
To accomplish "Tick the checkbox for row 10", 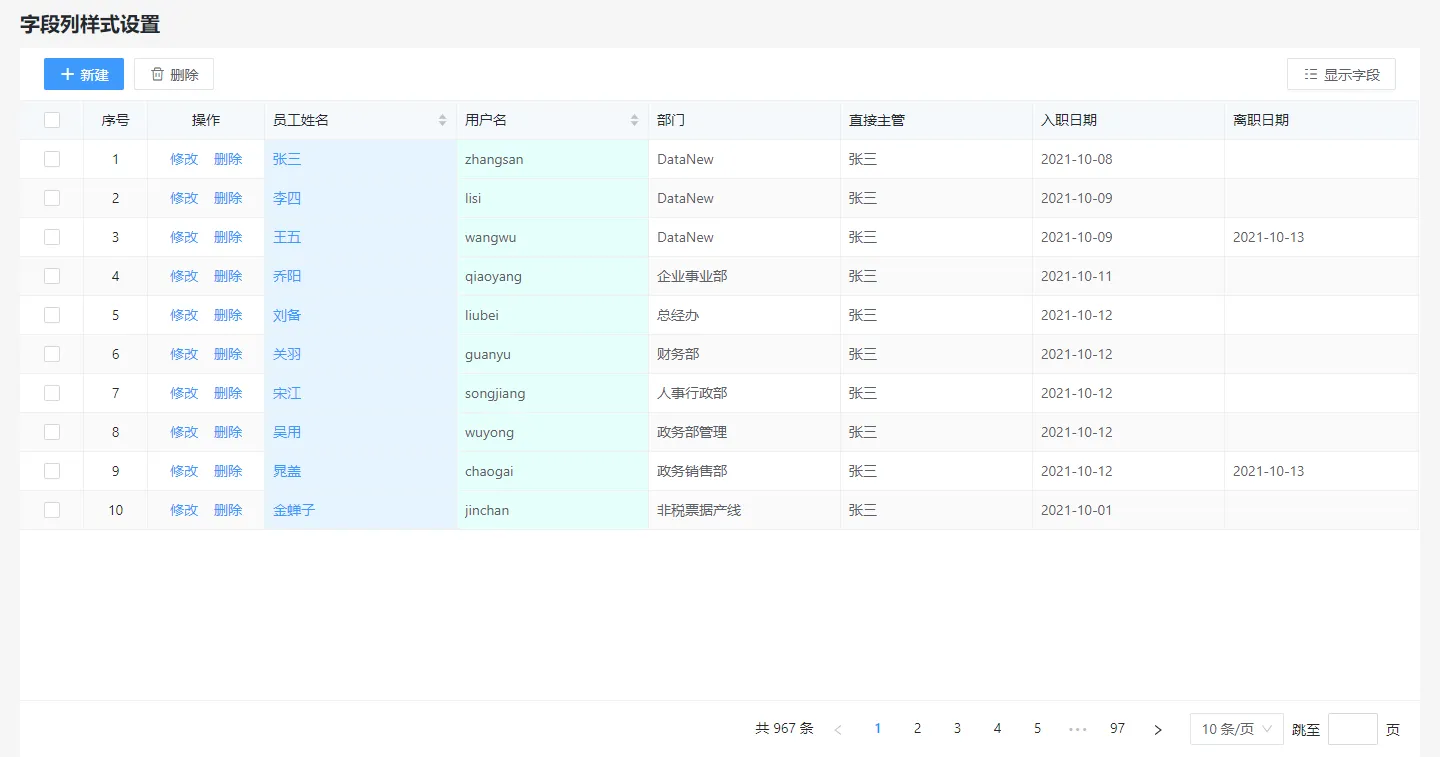I will [x=52, y=510].
